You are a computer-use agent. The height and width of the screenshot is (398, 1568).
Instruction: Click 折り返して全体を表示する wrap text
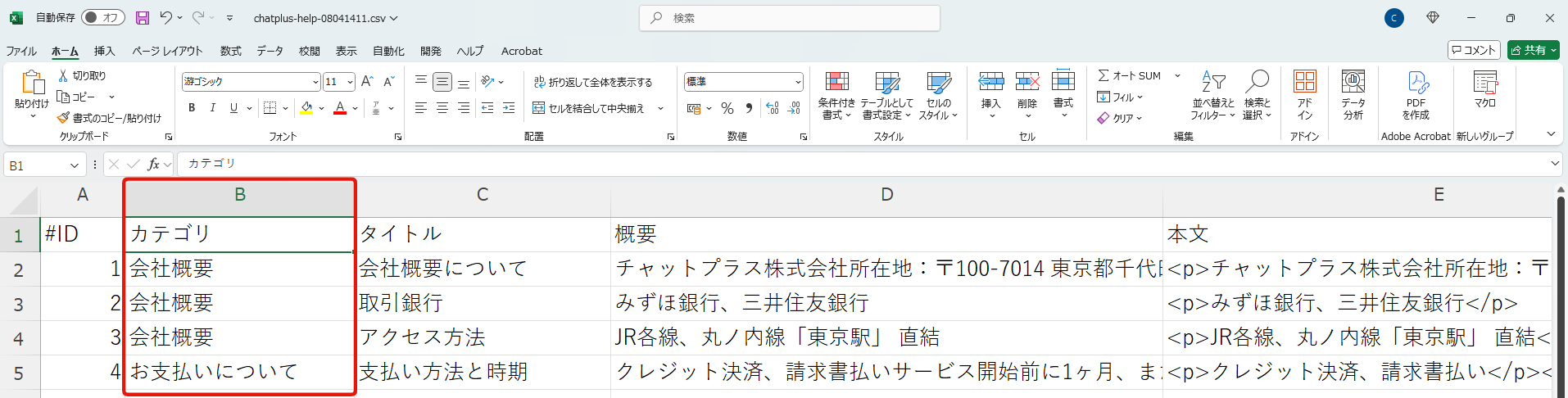click(x=593, y=82)
